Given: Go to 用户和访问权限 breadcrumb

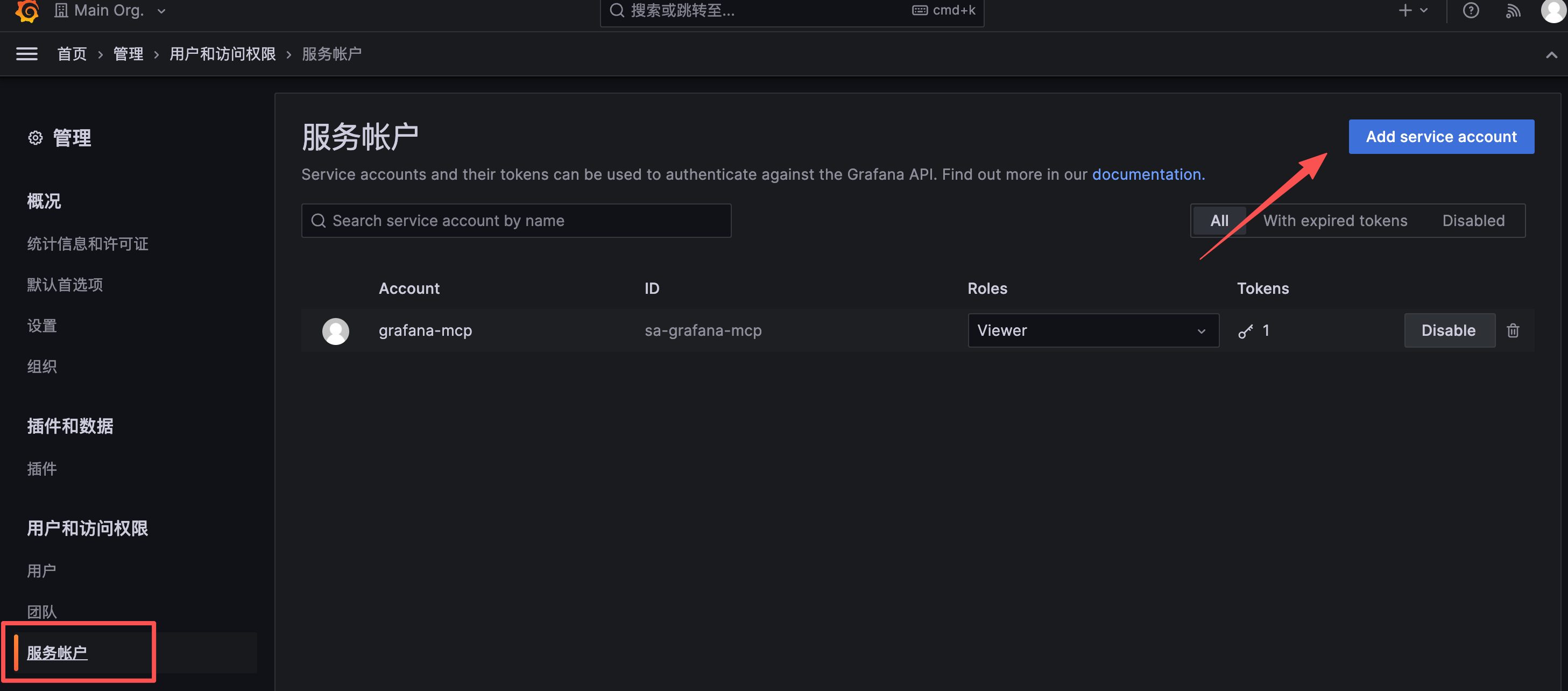Looking at the screenshot, I should (x=222, y=54).
